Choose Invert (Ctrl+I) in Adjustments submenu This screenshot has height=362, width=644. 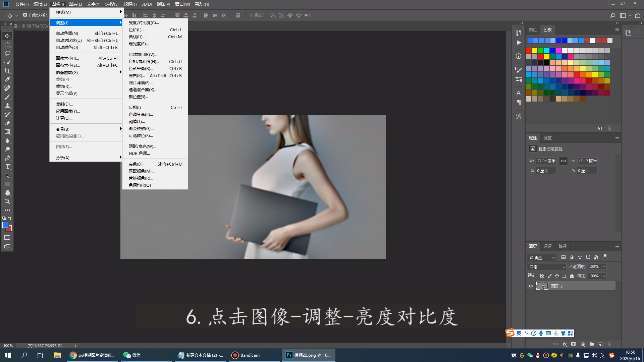[155, 107]
